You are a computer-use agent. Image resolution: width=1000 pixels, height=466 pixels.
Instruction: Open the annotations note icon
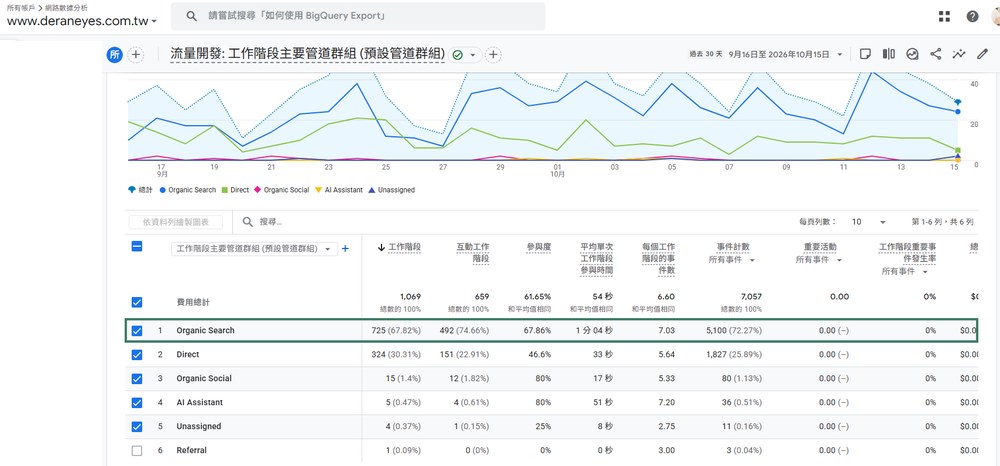pos(865,54)
